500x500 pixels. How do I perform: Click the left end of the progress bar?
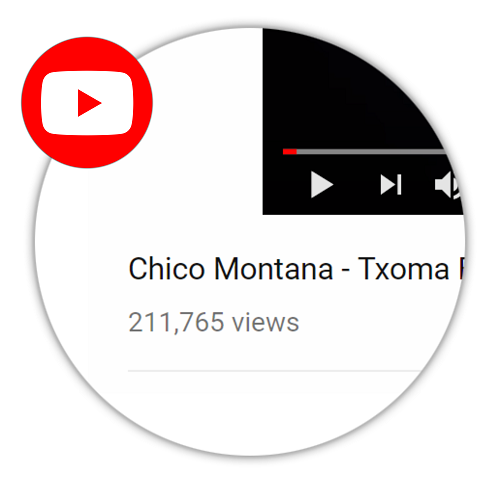[x=284, y=152]
